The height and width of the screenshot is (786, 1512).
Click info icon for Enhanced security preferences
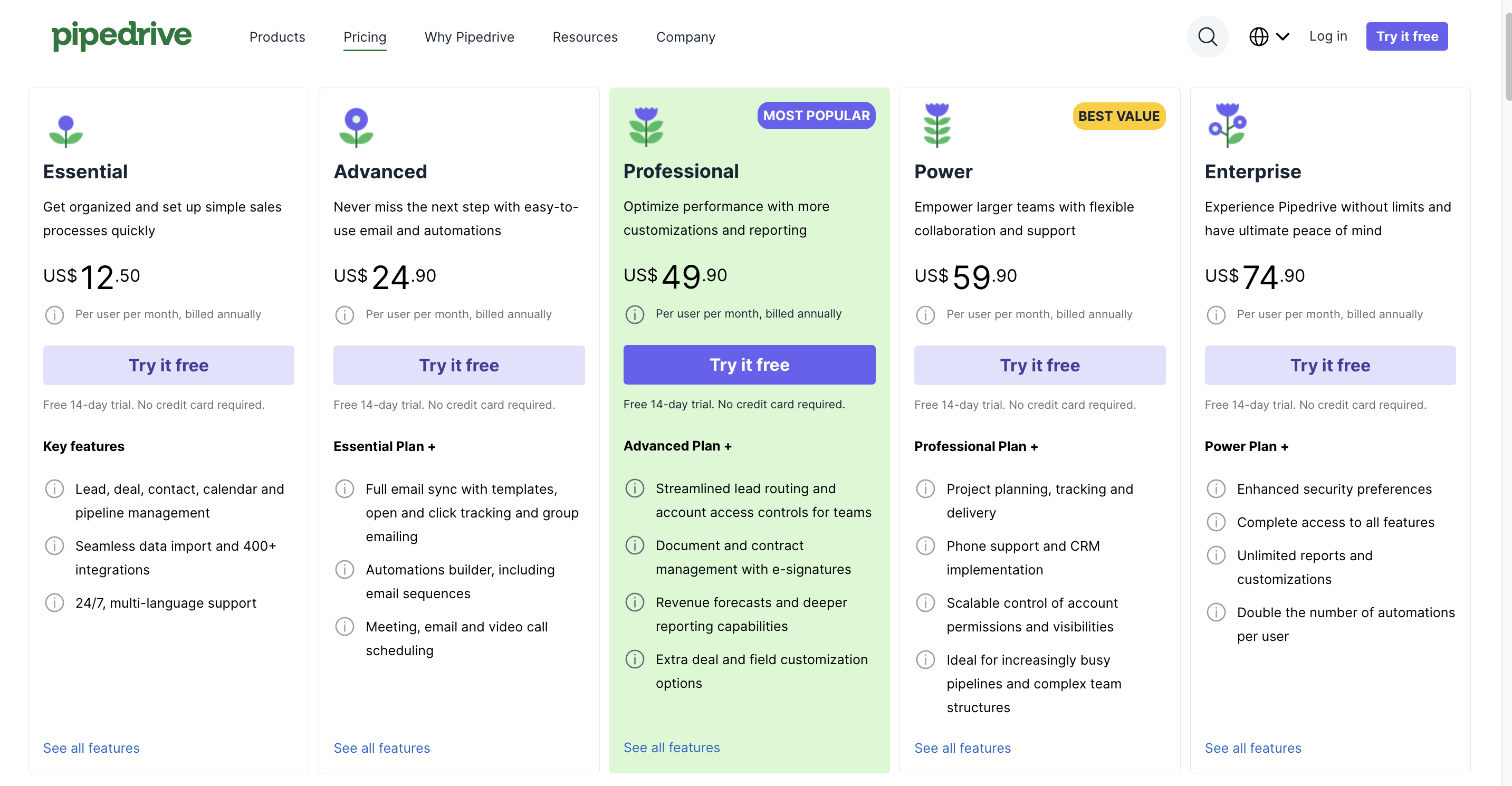[1216, 489]
